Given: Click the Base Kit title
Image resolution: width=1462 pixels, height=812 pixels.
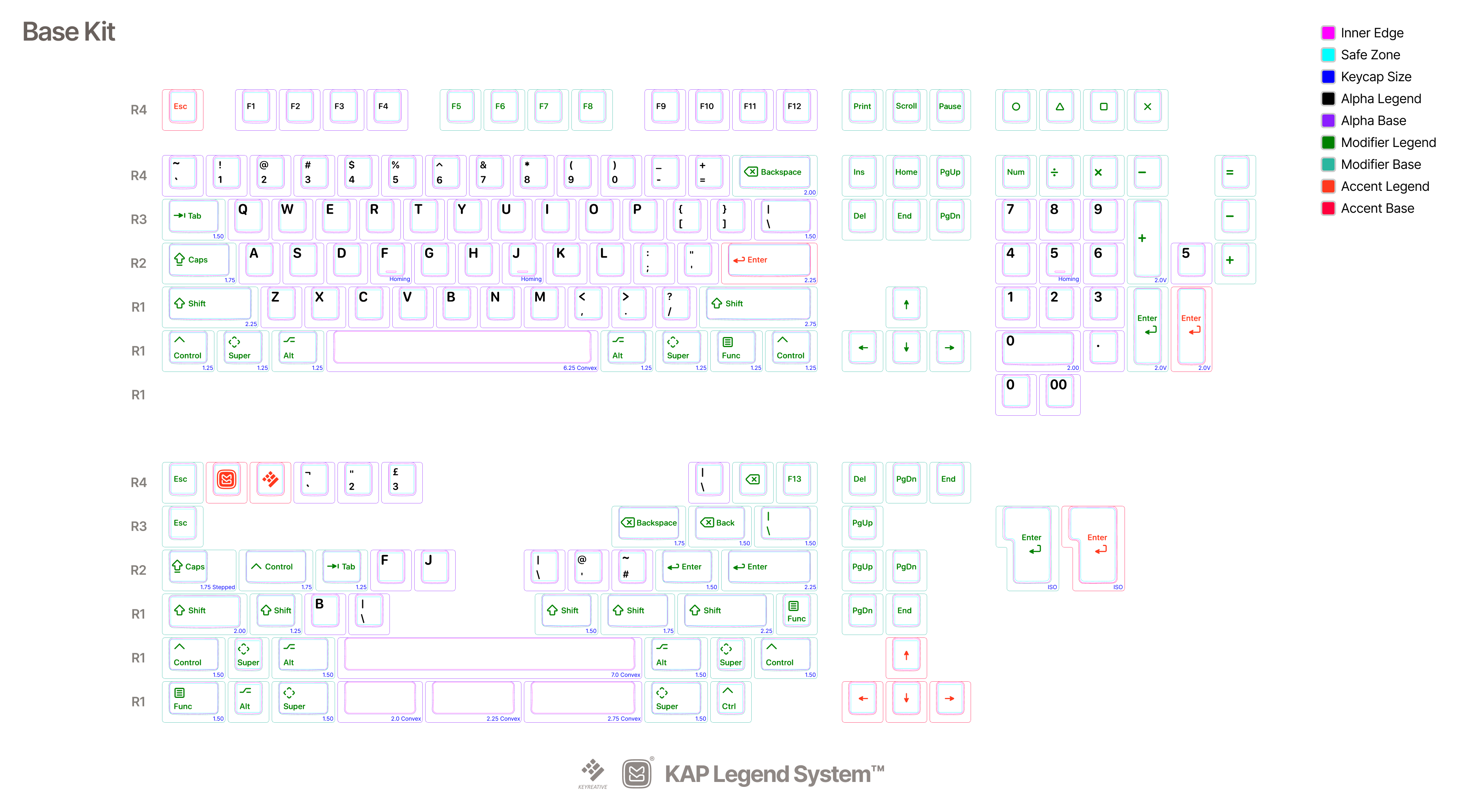Looking at the screenshot, I should point(69,32).
